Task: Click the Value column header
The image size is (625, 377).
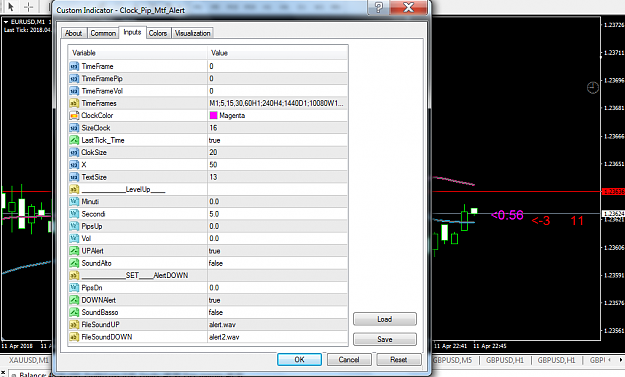Action: coord(278,53)
